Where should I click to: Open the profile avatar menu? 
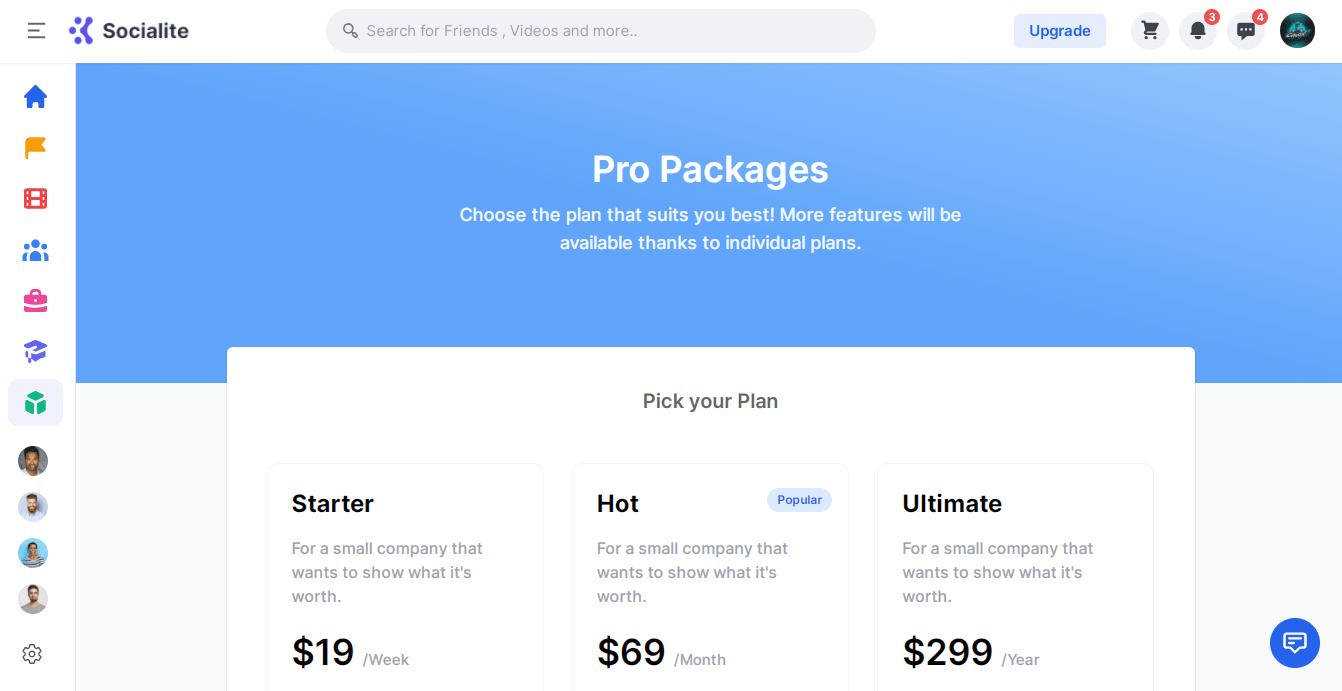pyautogui.click(x=1297, y=31)
